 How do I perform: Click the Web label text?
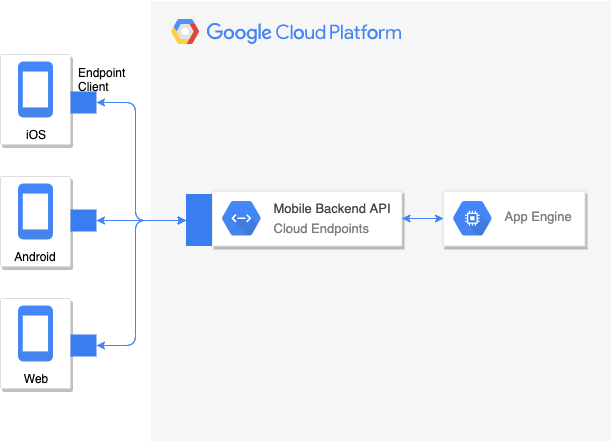[36, 379]
